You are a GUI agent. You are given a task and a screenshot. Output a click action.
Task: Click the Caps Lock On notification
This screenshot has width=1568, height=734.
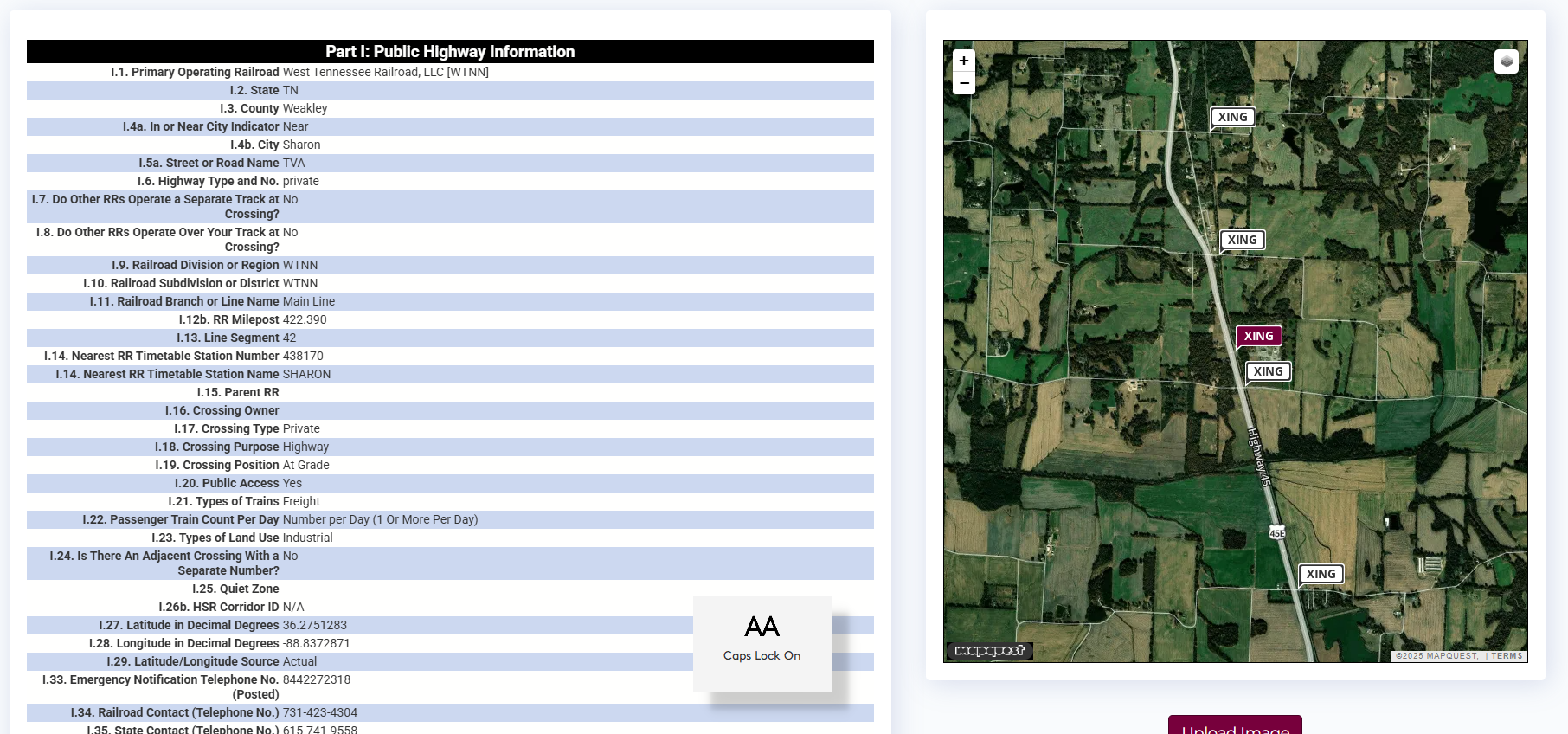click(x=762, y=642)
